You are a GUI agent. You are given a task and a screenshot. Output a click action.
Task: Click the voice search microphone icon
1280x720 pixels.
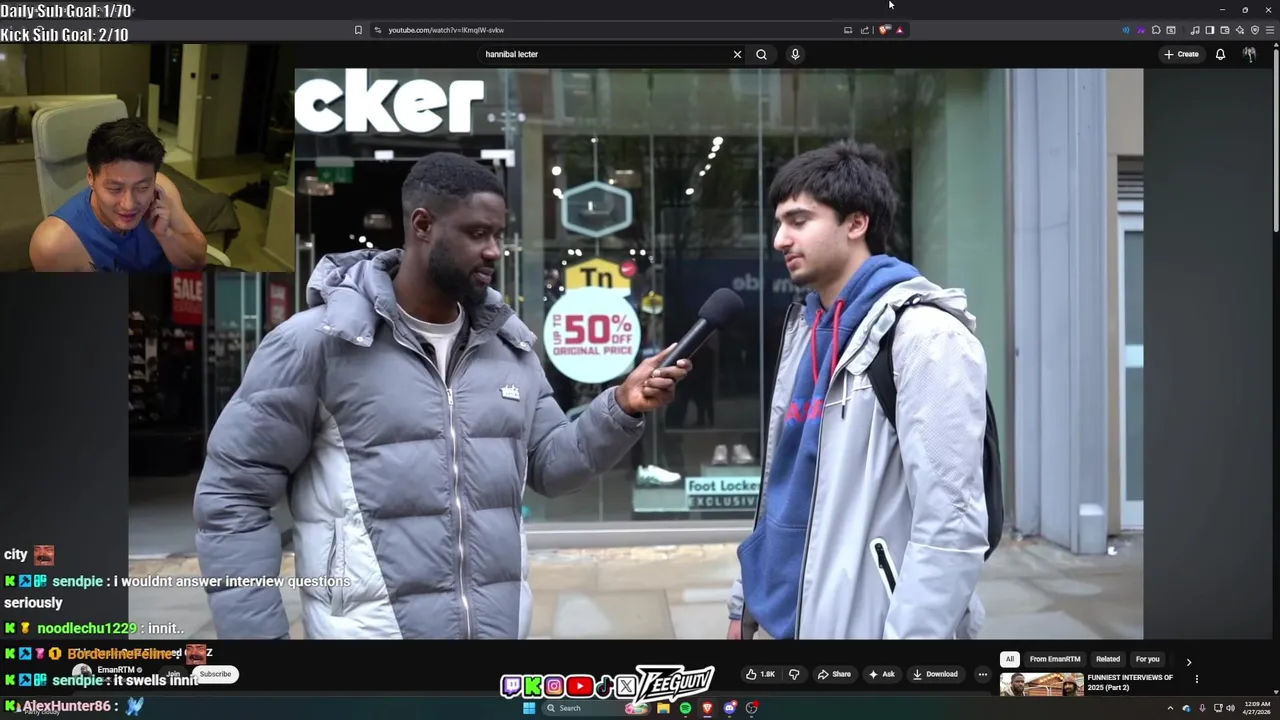point(795,54)
